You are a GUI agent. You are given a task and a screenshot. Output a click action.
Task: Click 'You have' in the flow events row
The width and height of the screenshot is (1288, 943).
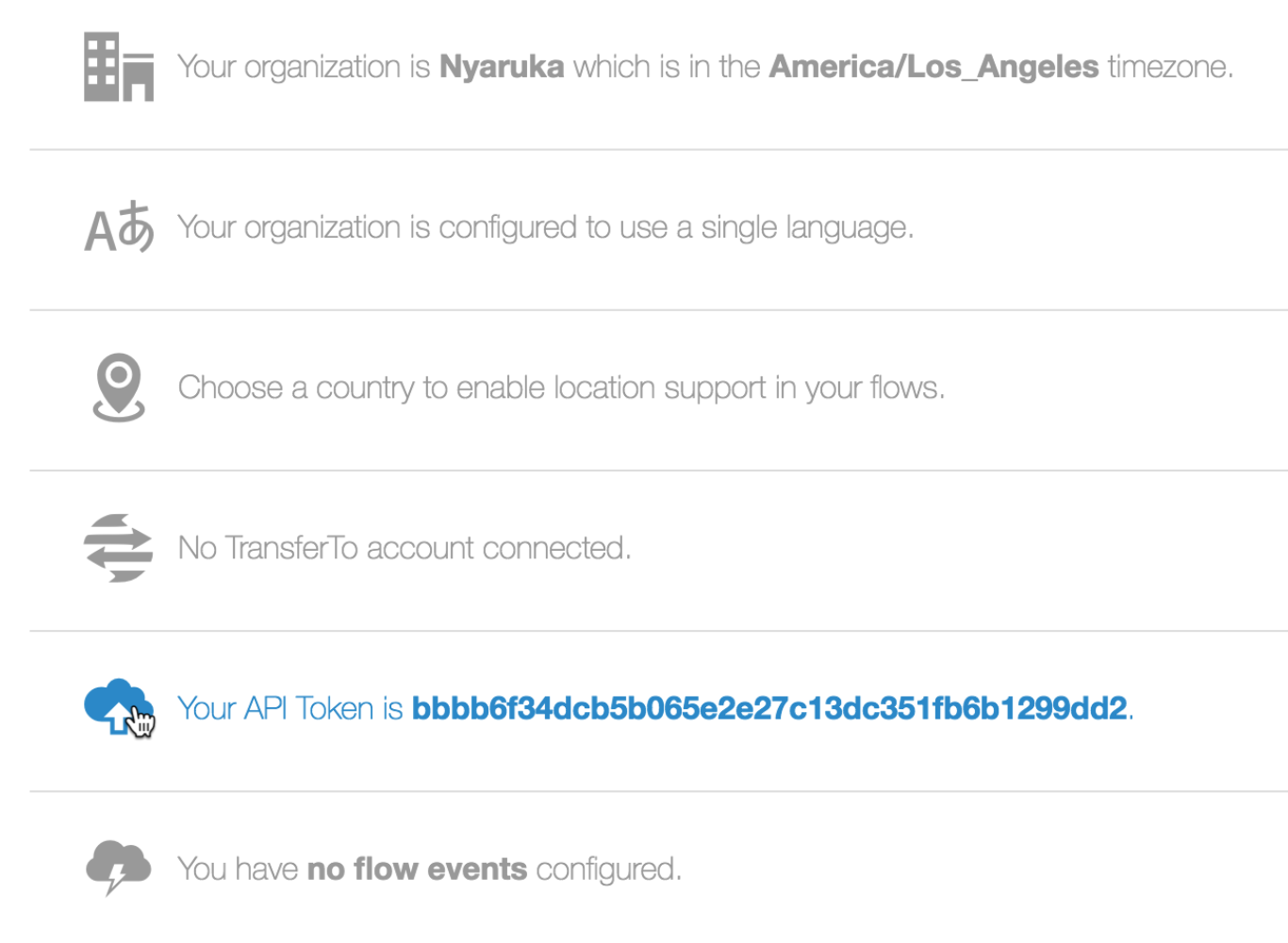pos(238,869)
